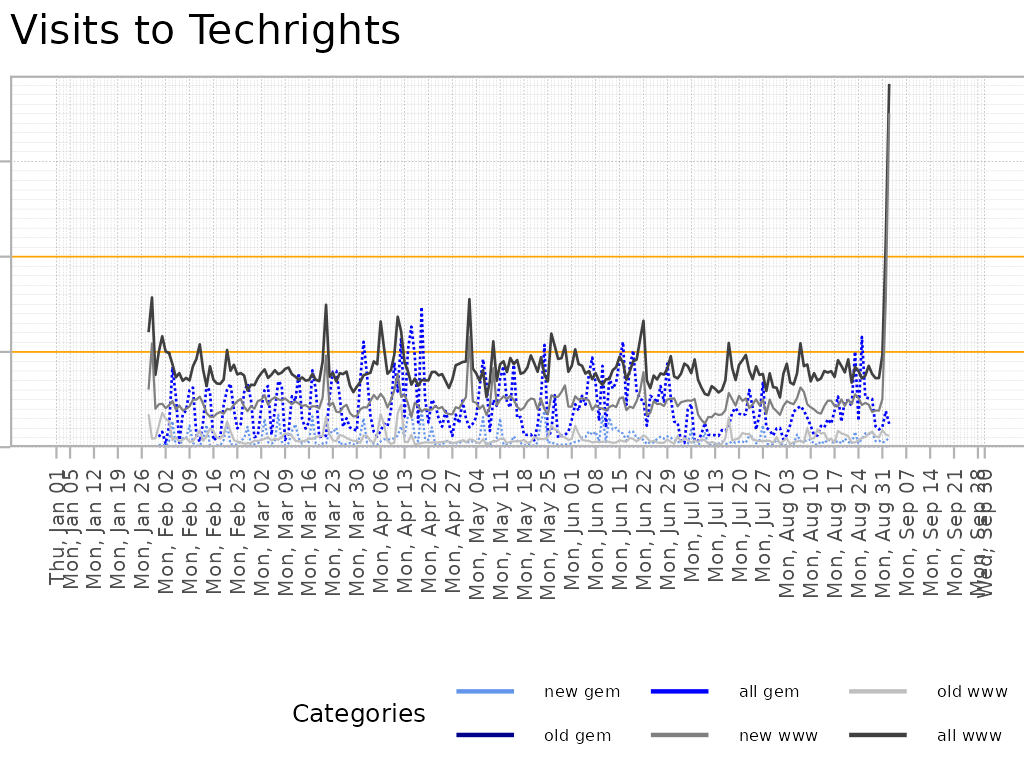This screenshot has height=759, width=1024.
Task: Click the 'Mon, Sep 14' axis label
Action: 930,532
